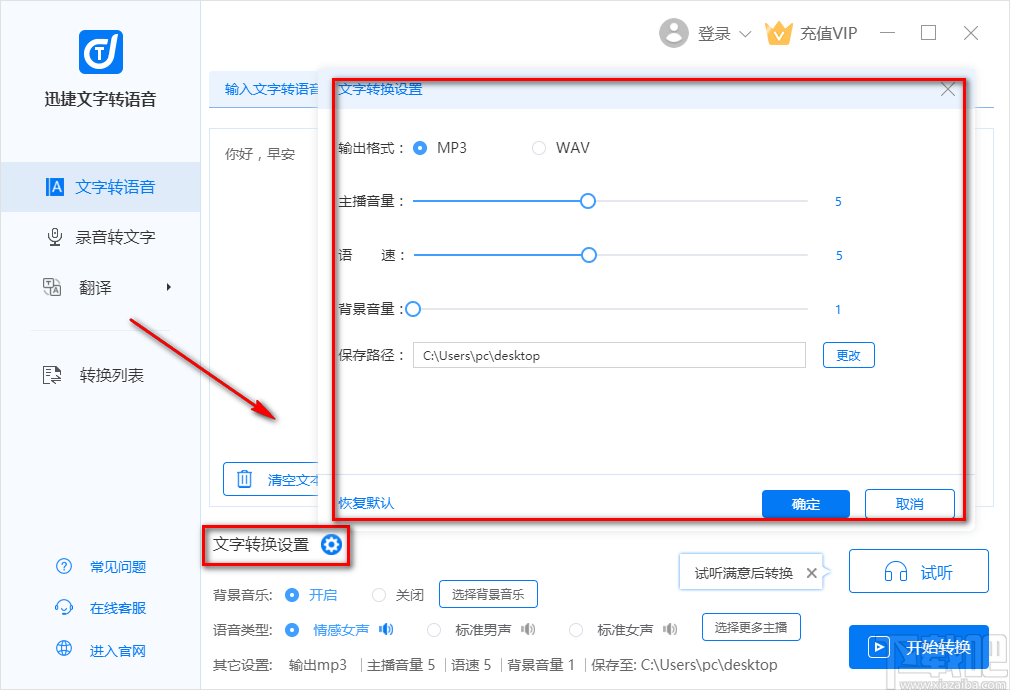1010x690 pixels.
Task: Choose the 标准男声 voice type
Action: click(x=434, y=629)
